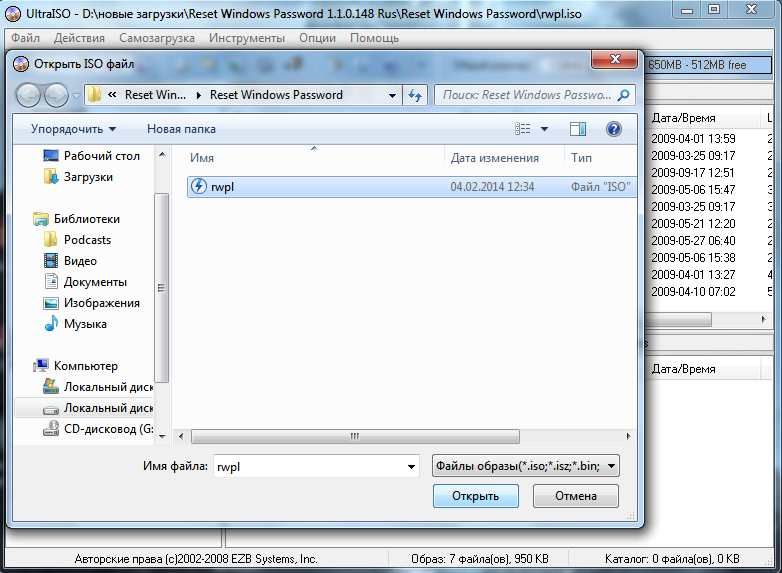Open the Файлы образы file type dropdown
This screenshot has height=573, width=782.
click(526, 466)
